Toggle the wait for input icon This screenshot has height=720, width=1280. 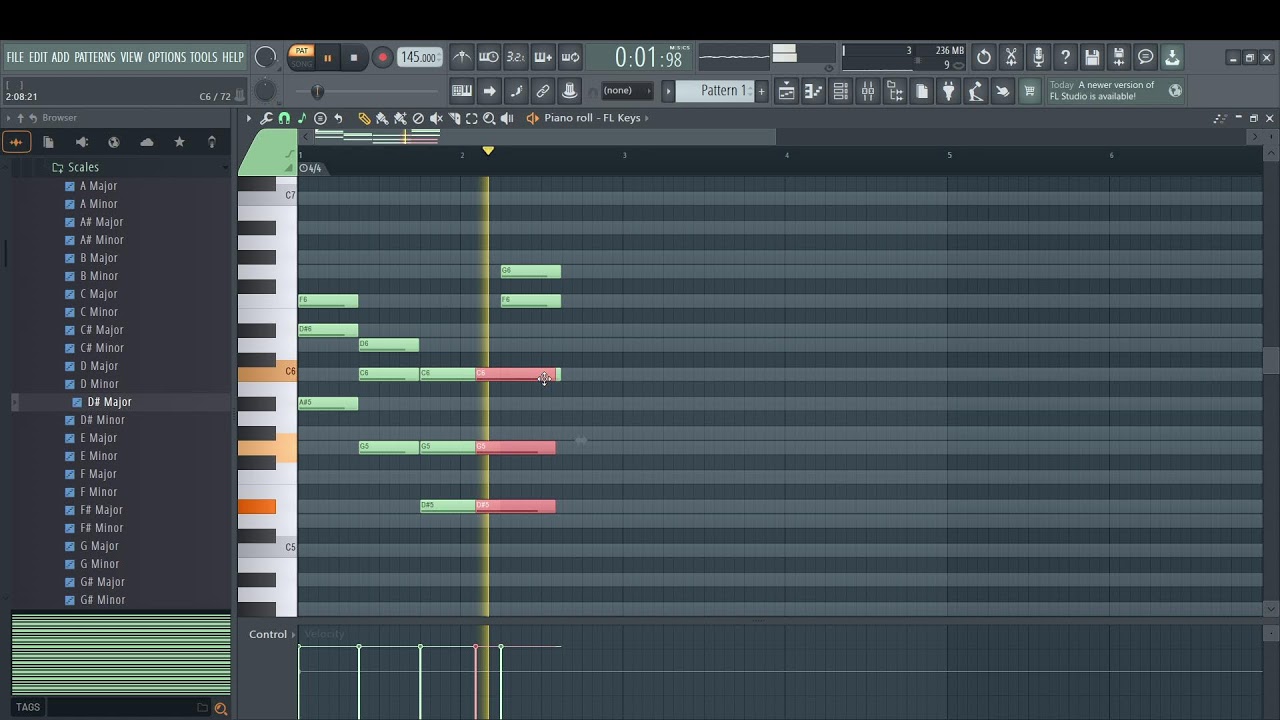tap(488, 57)
